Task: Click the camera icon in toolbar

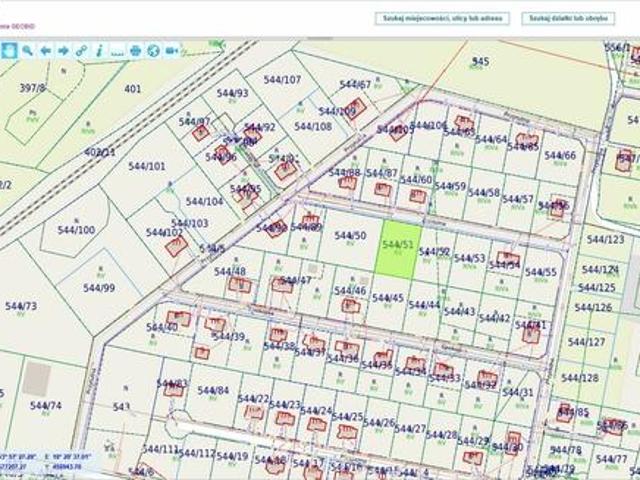Action: tap(171, 51)
